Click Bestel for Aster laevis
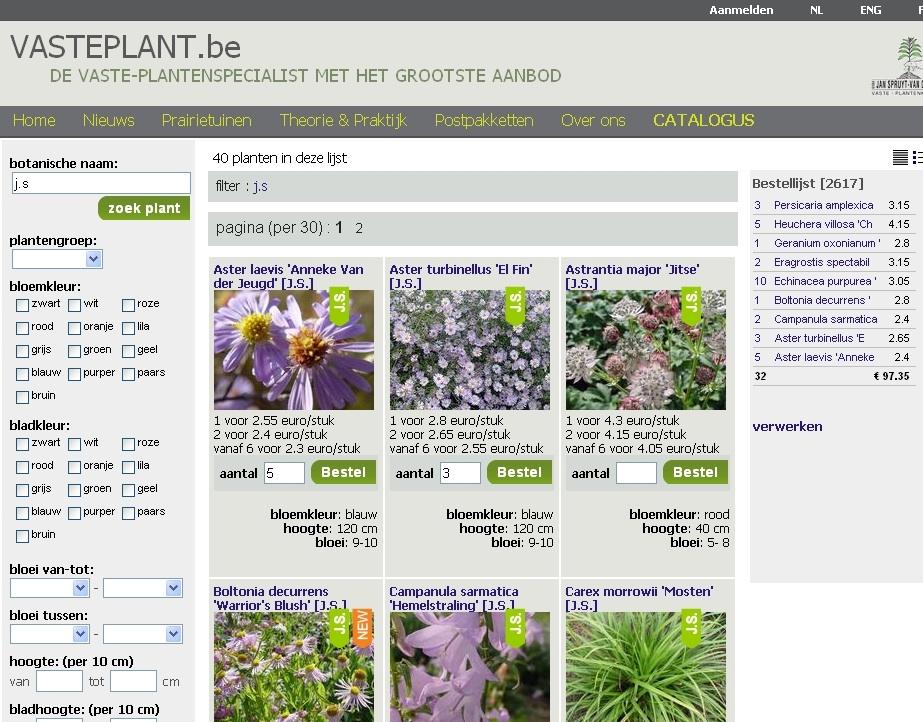The image size is (923, 722). coord(343,472)
